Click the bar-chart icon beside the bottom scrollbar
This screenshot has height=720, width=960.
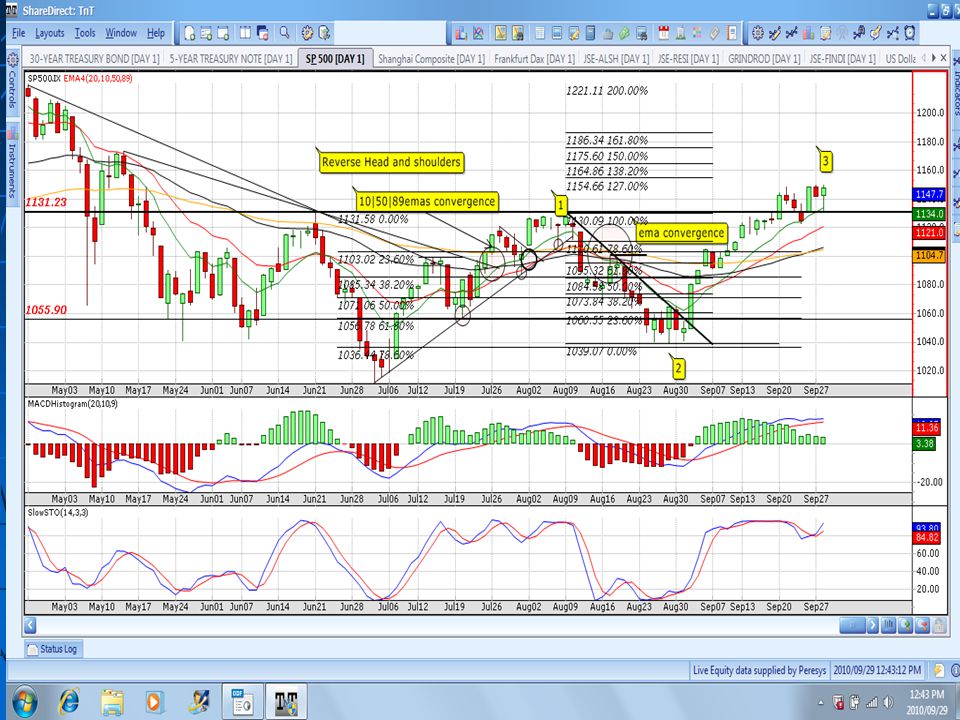coord(888,626)
